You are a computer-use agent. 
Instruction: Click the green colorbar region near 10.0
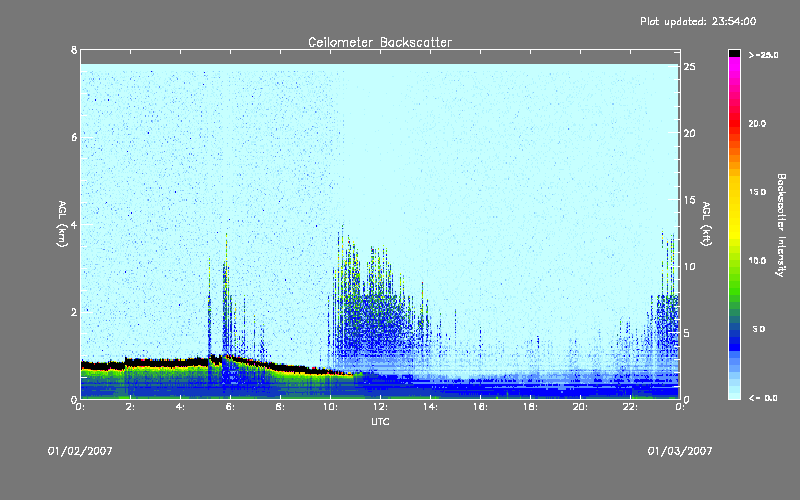click(734, 261)
